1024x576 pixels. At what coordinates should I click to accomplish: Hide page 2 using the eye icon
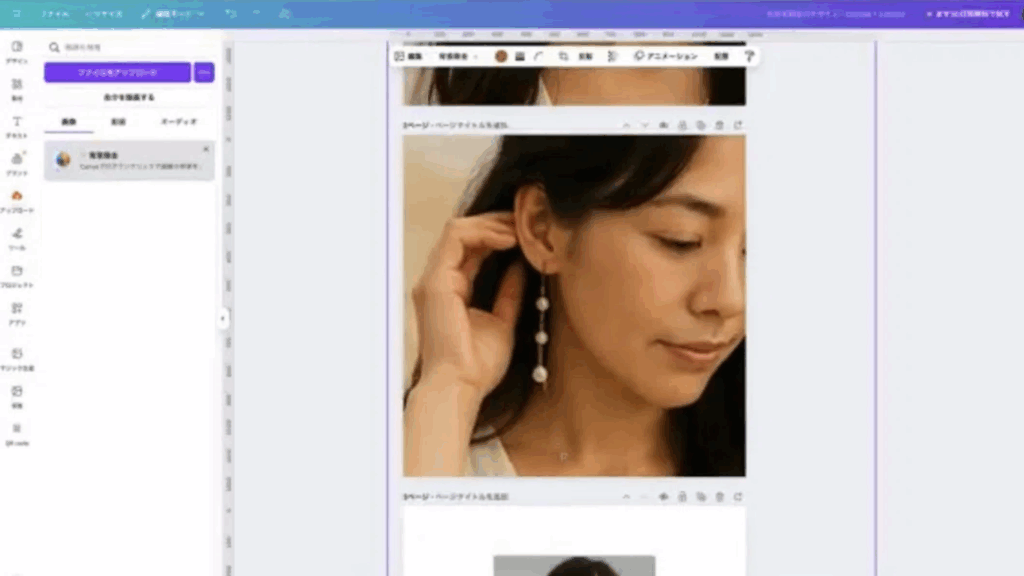[x=663, y=126]
